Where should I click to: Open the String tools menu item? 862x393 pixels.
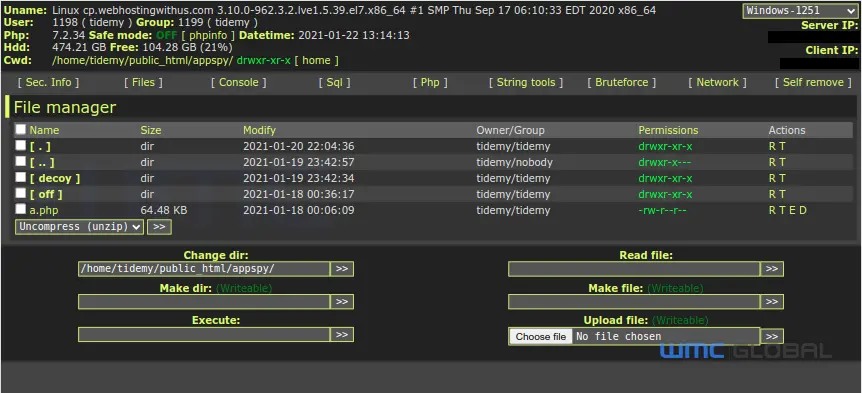click(x=526, y=82)
